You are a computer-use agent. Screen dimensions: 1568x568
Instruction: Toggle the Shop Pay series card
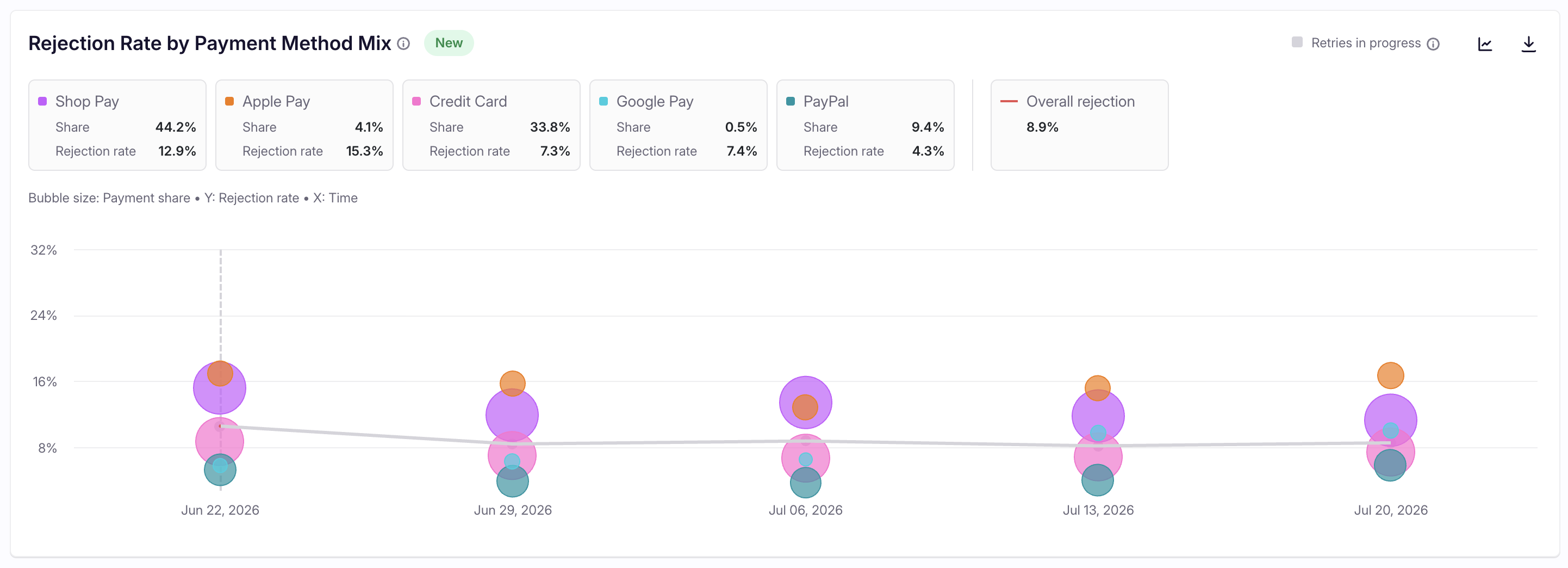117,125
